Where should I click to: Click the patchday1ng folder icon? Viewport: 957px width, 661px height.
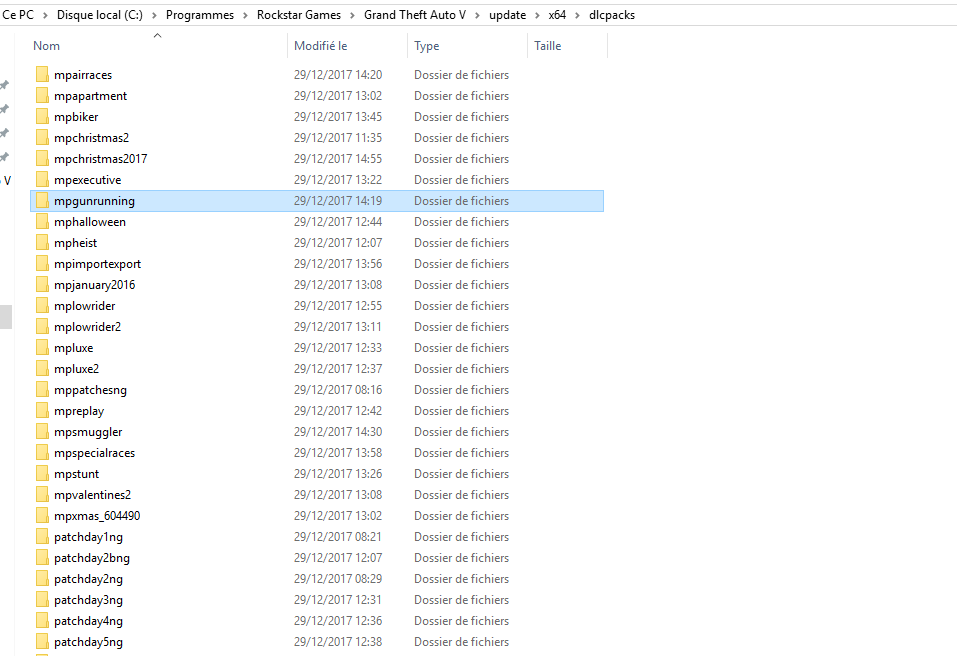tap(42, 536)
